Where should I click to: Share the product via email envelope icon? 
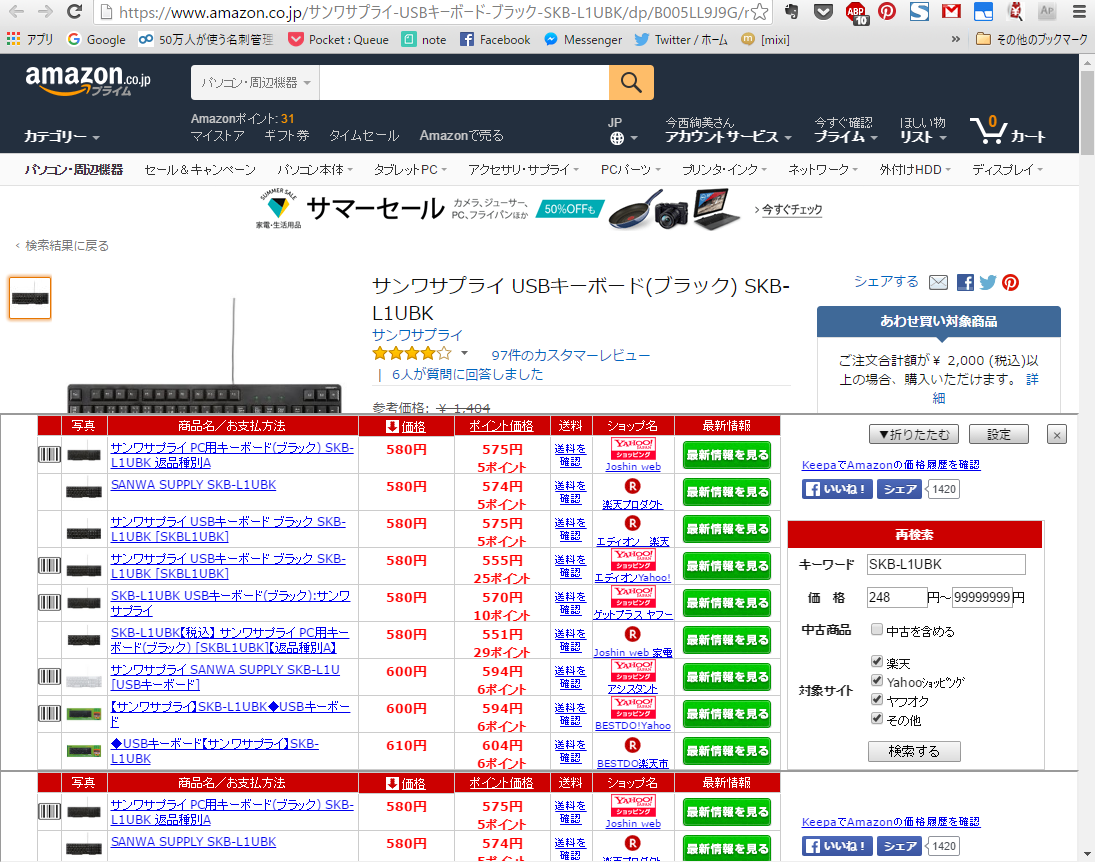(938, 282)
